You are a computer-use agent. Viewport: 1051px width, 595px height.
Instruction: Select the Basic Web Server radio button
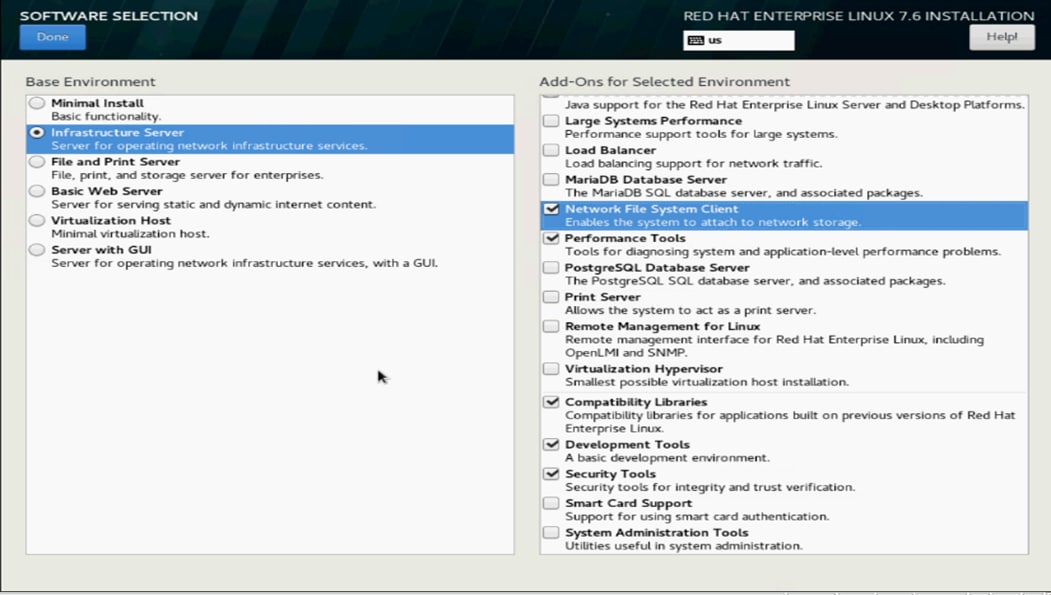click(x=37, y=191)
